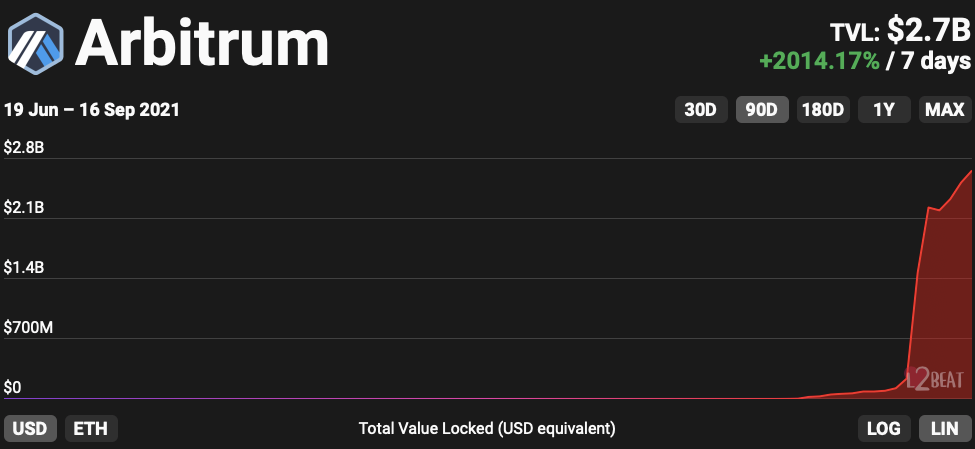Image resolution: width=975 pixels, height=449 pixels.
Task: Show the MAX time range
Action: [944, 110]
